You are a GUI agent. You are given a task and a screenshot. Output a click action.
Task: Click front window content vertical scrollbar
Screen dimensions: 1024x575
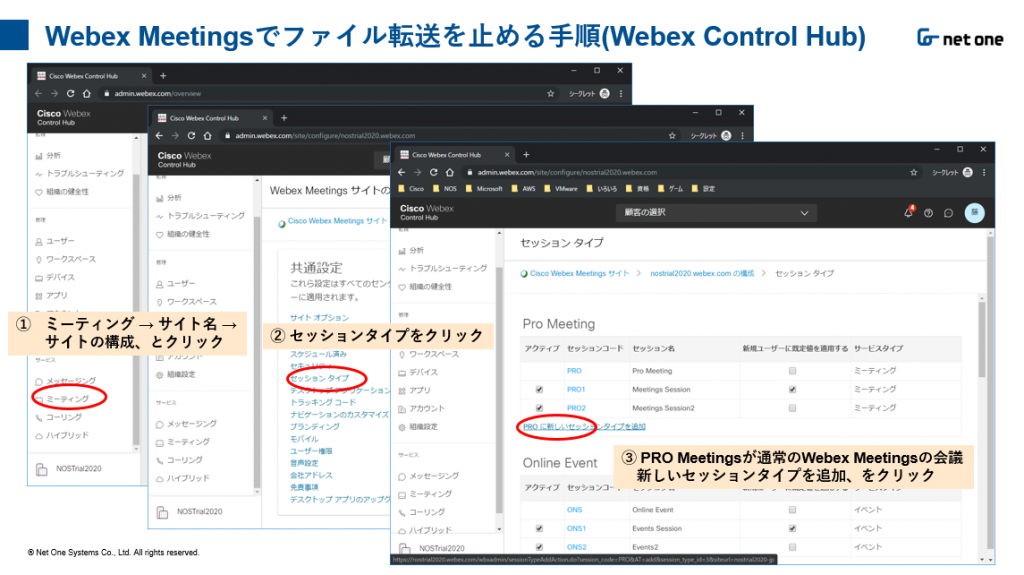tap(982, 340)
